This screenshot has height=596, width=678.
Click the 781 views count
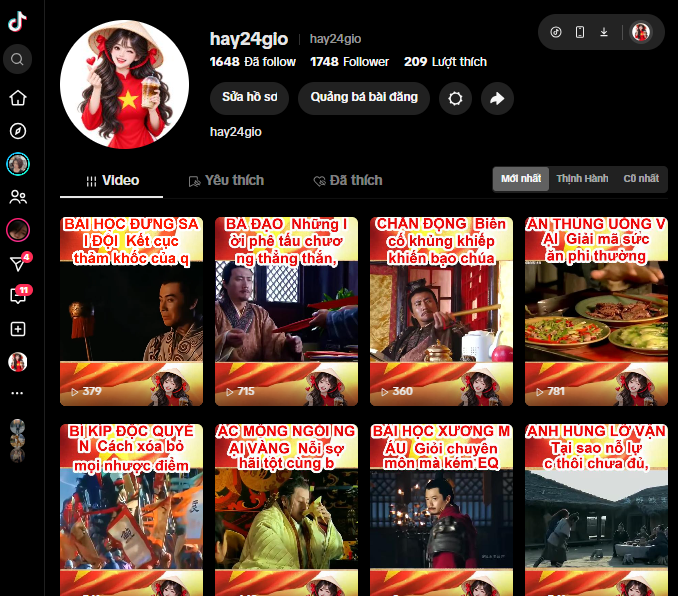551,391
